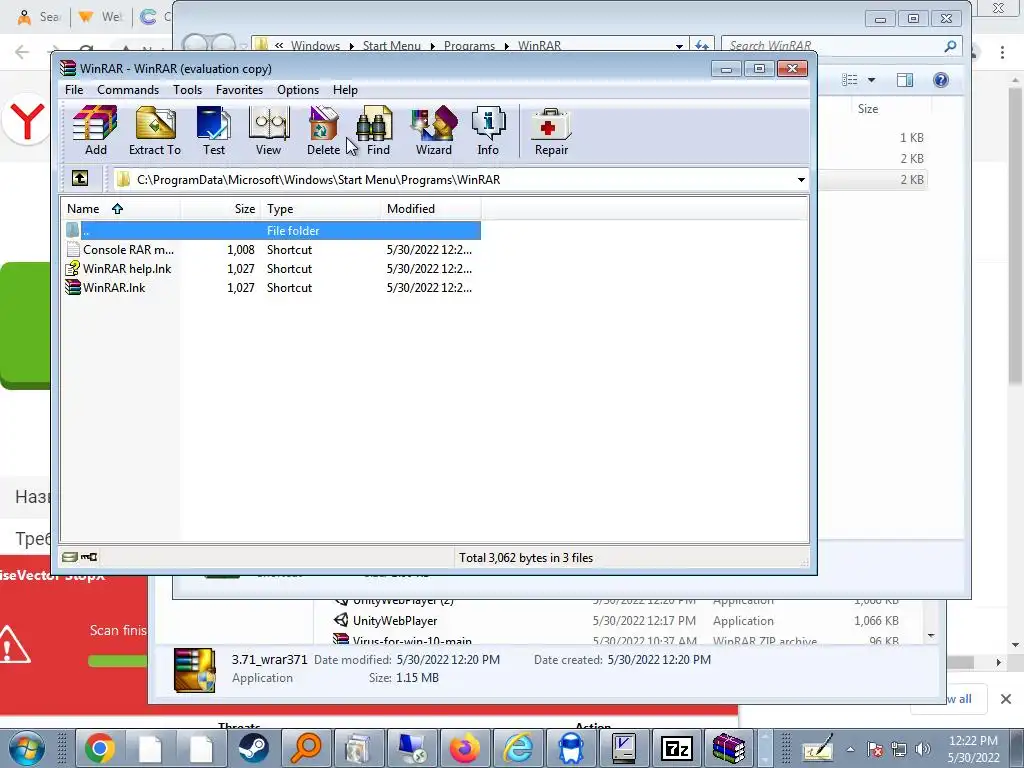The image size is (1024, 768).
Task: Click Size column header in Explorer window
Action: click(868, 108)
